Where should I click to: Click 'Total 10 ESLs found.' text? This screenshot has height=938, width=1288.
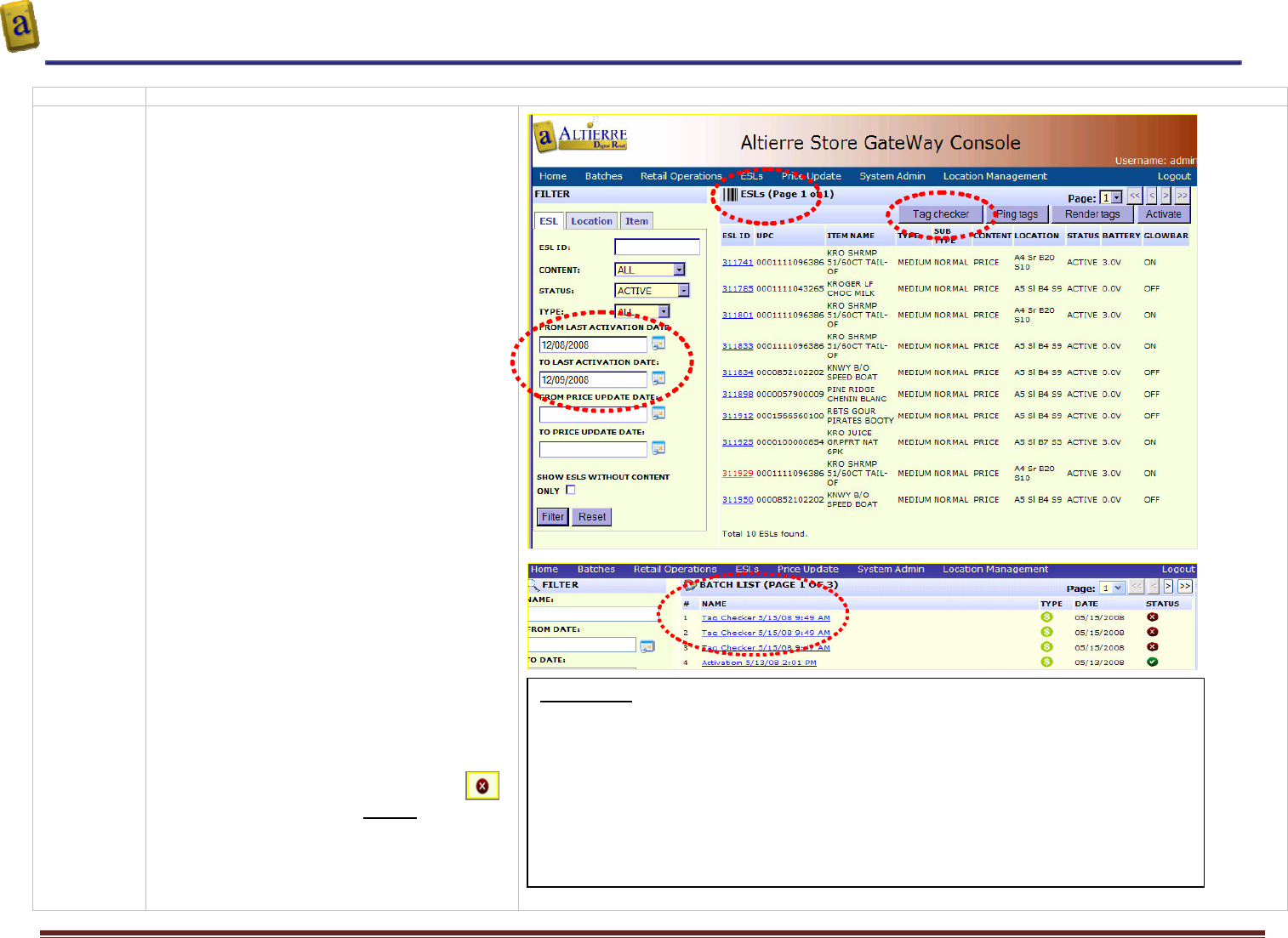click(x=765, y=534)
